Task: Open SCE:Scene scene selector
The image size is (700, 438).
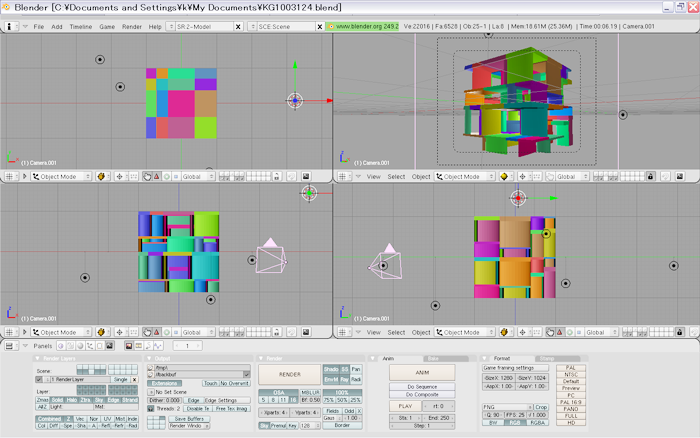Action: [281, 26]
